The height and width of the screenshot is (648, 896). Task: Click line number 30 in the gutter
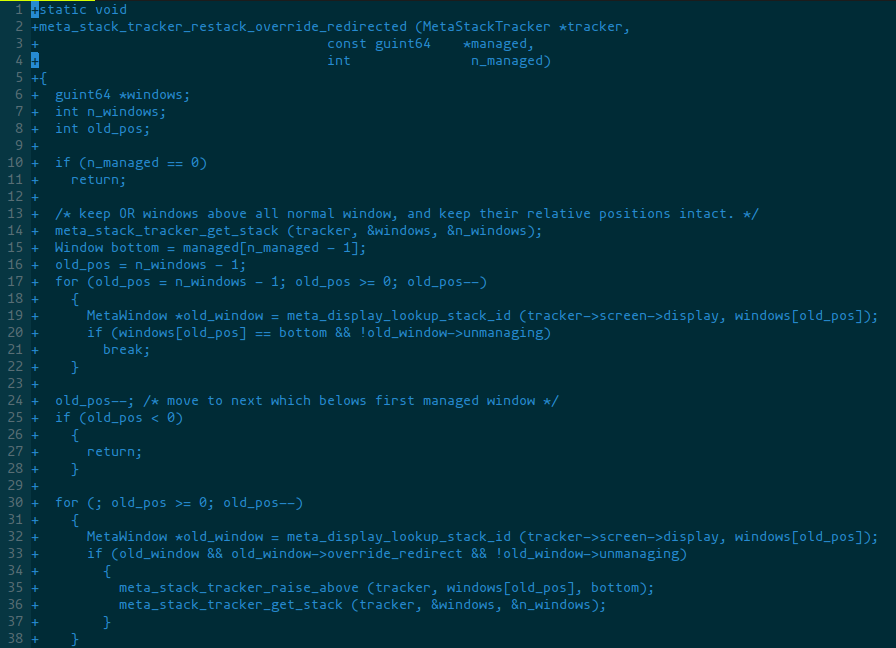pos(15,503)
